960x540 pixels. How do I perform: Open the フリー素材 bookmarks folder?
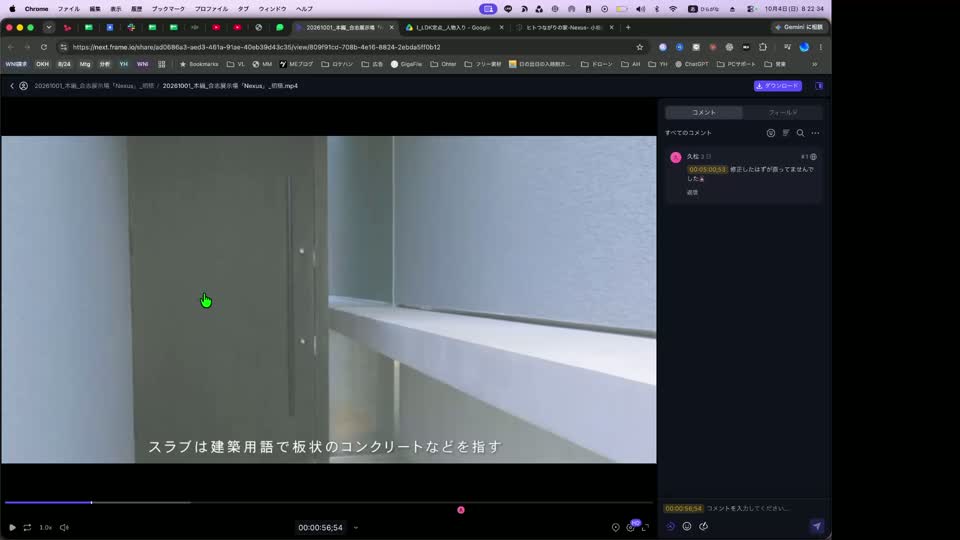coord(482,64)
